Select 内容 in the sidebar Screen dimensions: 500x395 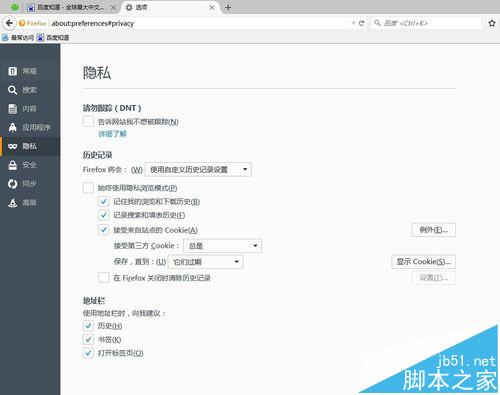(30, 109)
